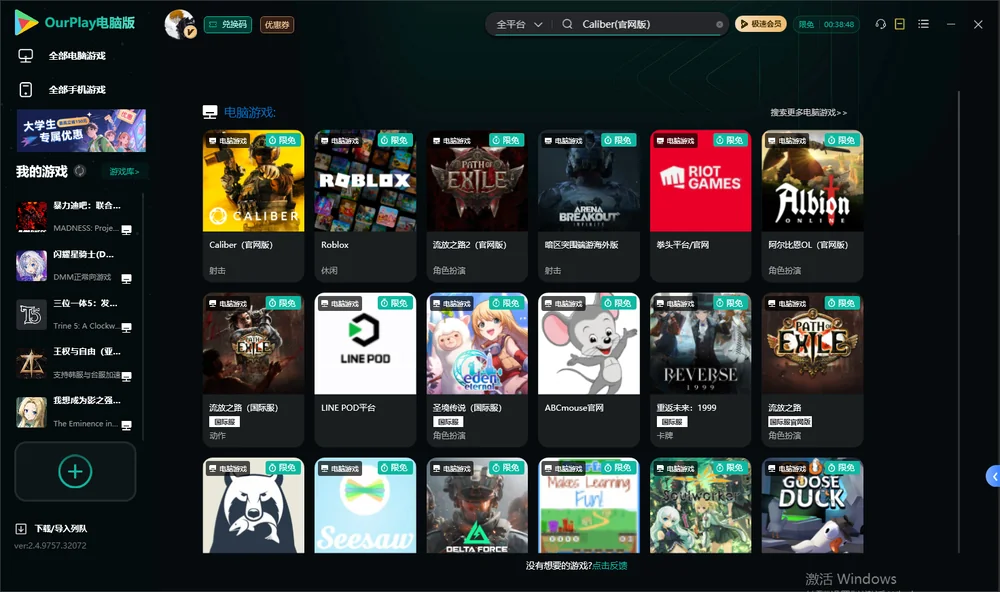Click the search magnifier icon
This screenshot has height=592, width=1000.
(567, 24)
